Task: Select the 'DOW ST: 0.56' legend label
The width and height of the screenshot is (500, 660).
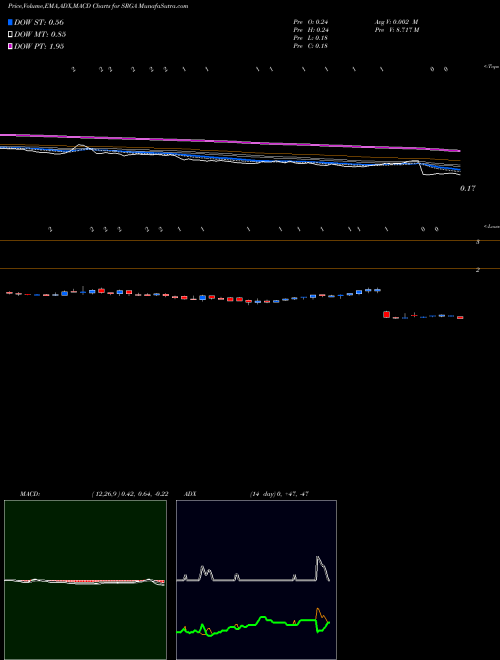Action: 39,22
